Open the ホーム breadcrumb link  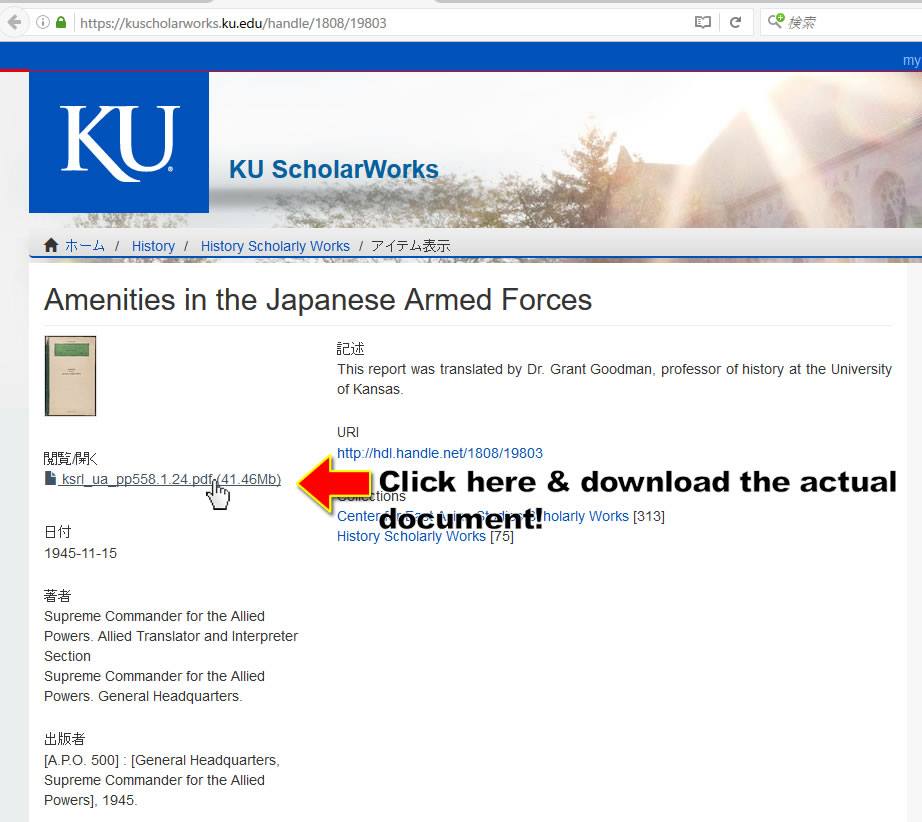point(85,246)
